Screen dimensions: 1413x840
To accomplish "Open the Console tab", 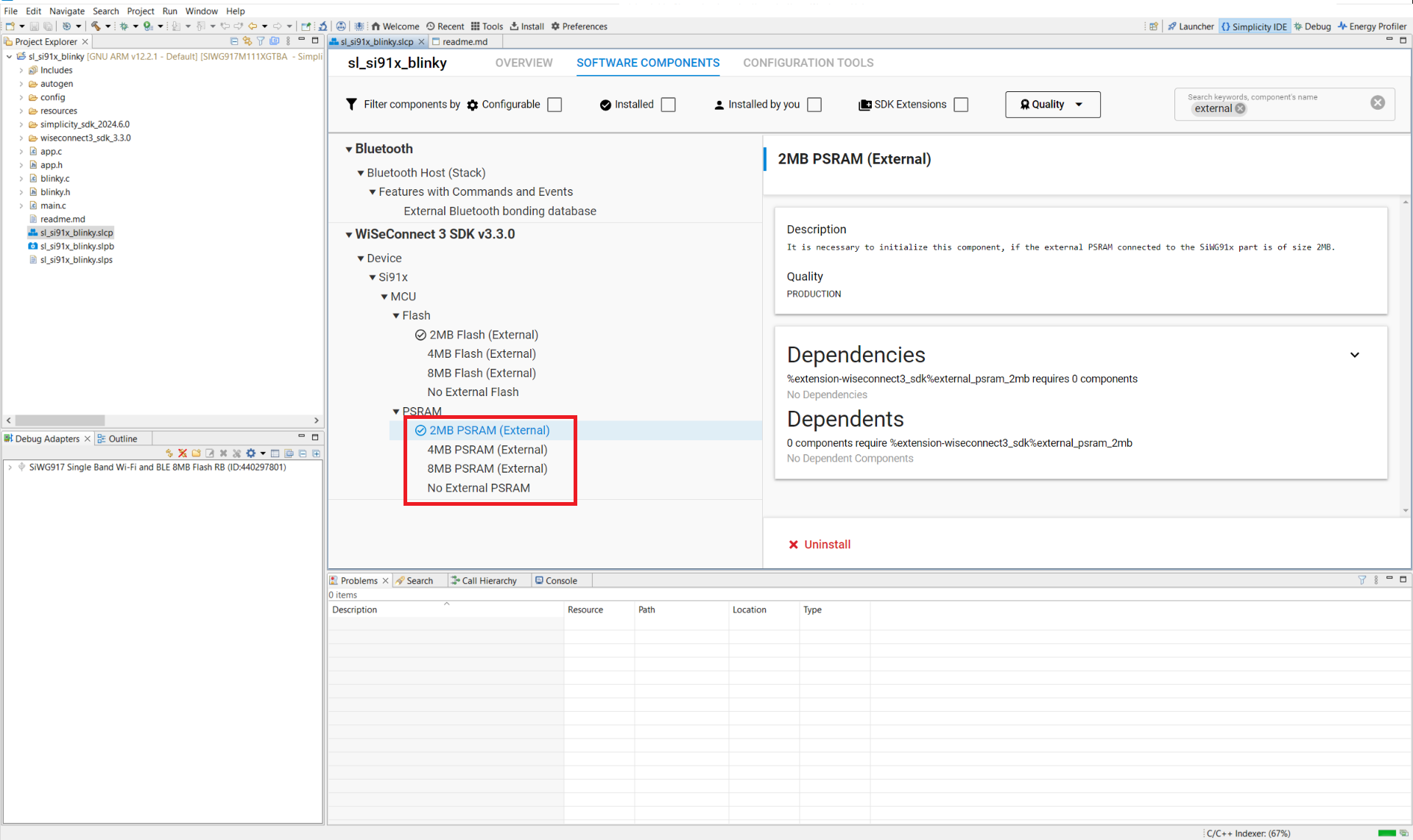I will coord(556,581).
